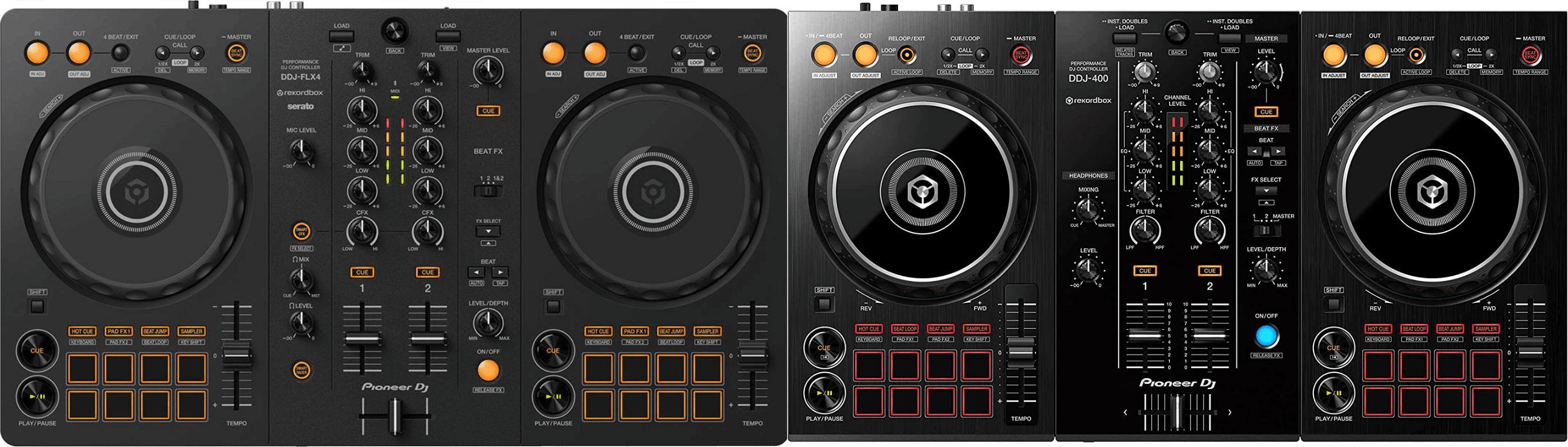The image size is (1568, 447).
Task: Toggle BEAT SYNC on the DDJ-FLX4 right deck
Action: click(x=752, y=52)
